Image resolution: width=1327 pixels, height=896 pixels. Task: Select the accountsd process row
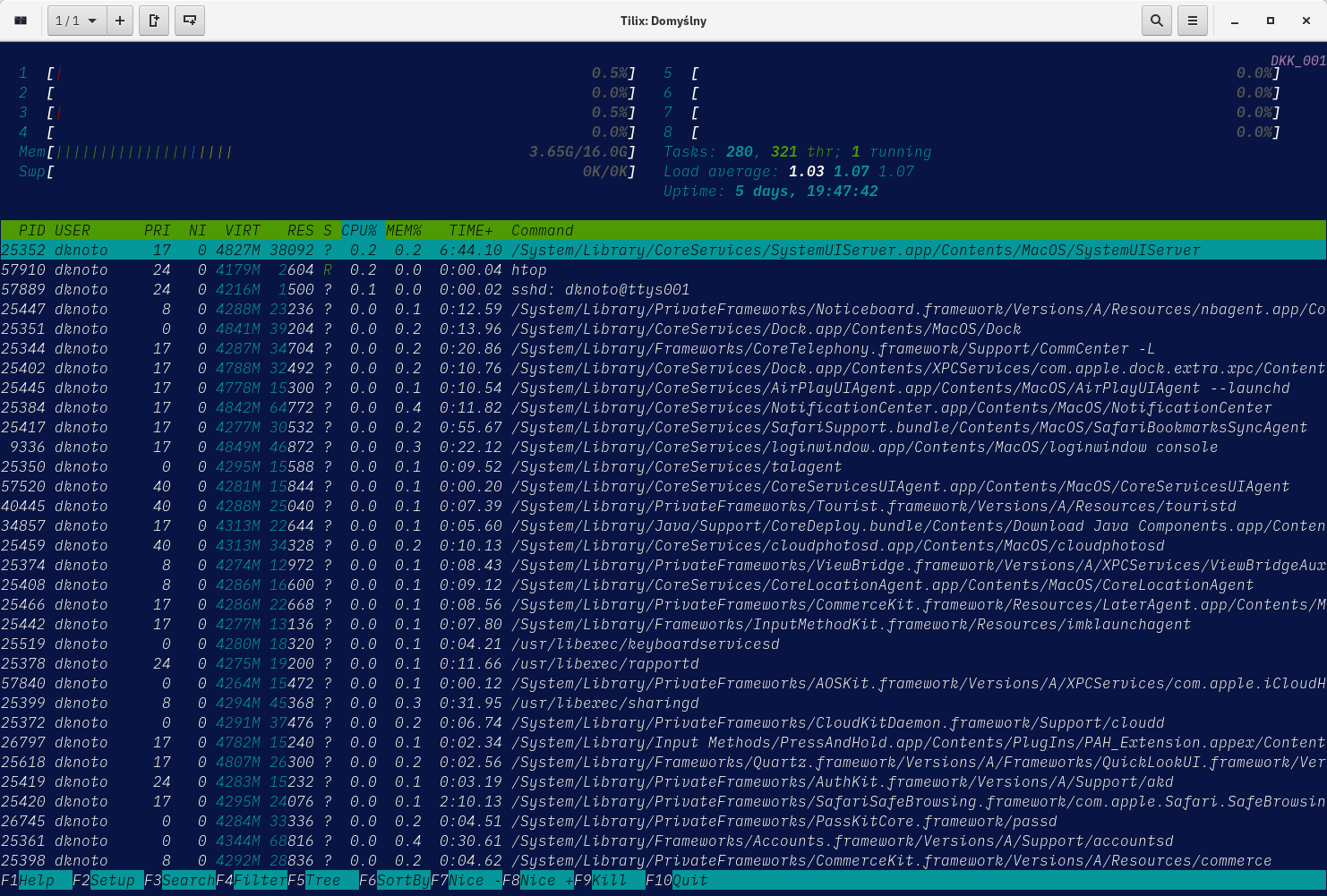click(663, 841)
